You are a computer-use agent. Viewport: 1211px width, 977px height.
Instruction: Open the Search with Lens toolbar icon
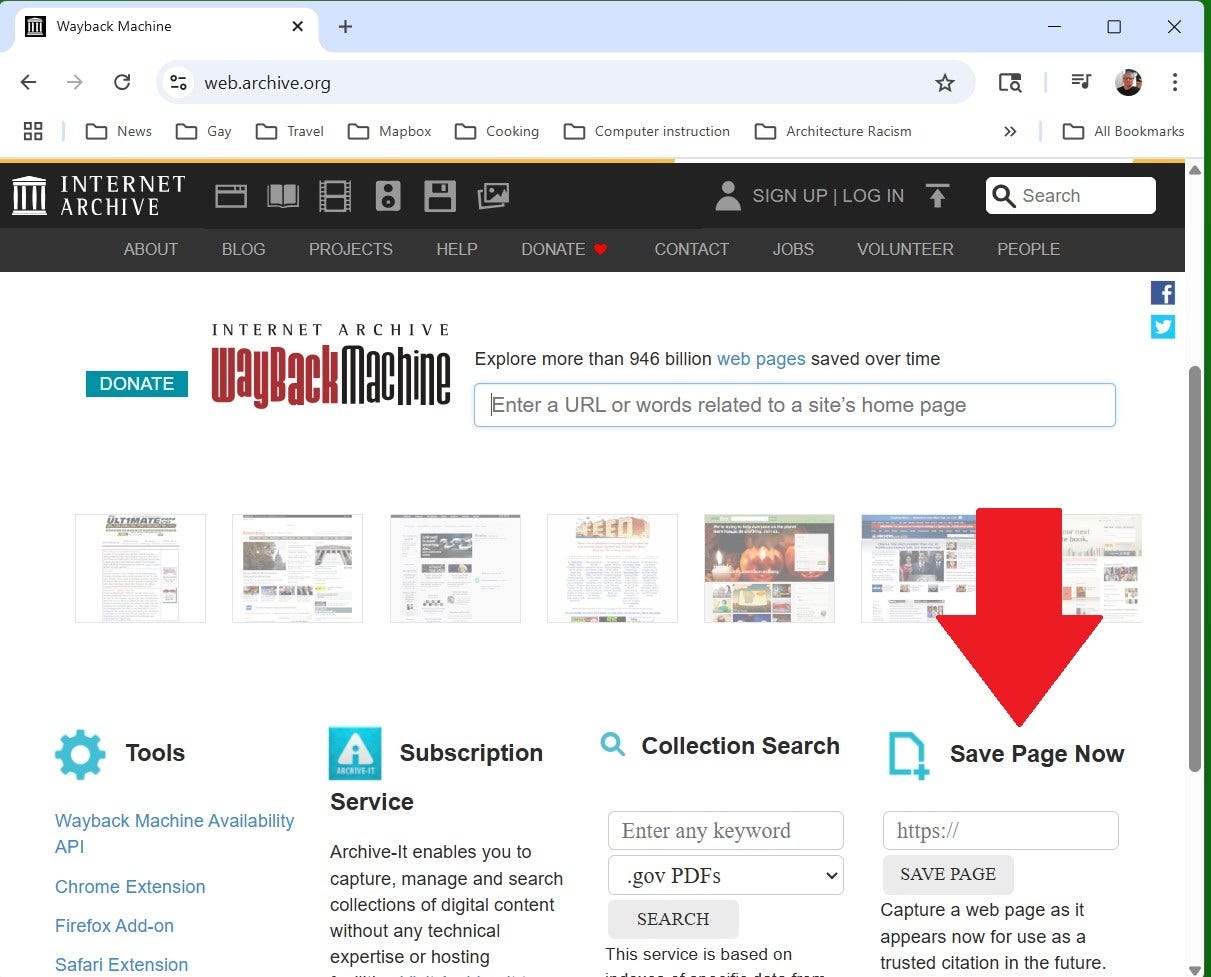pos(1010,83)
